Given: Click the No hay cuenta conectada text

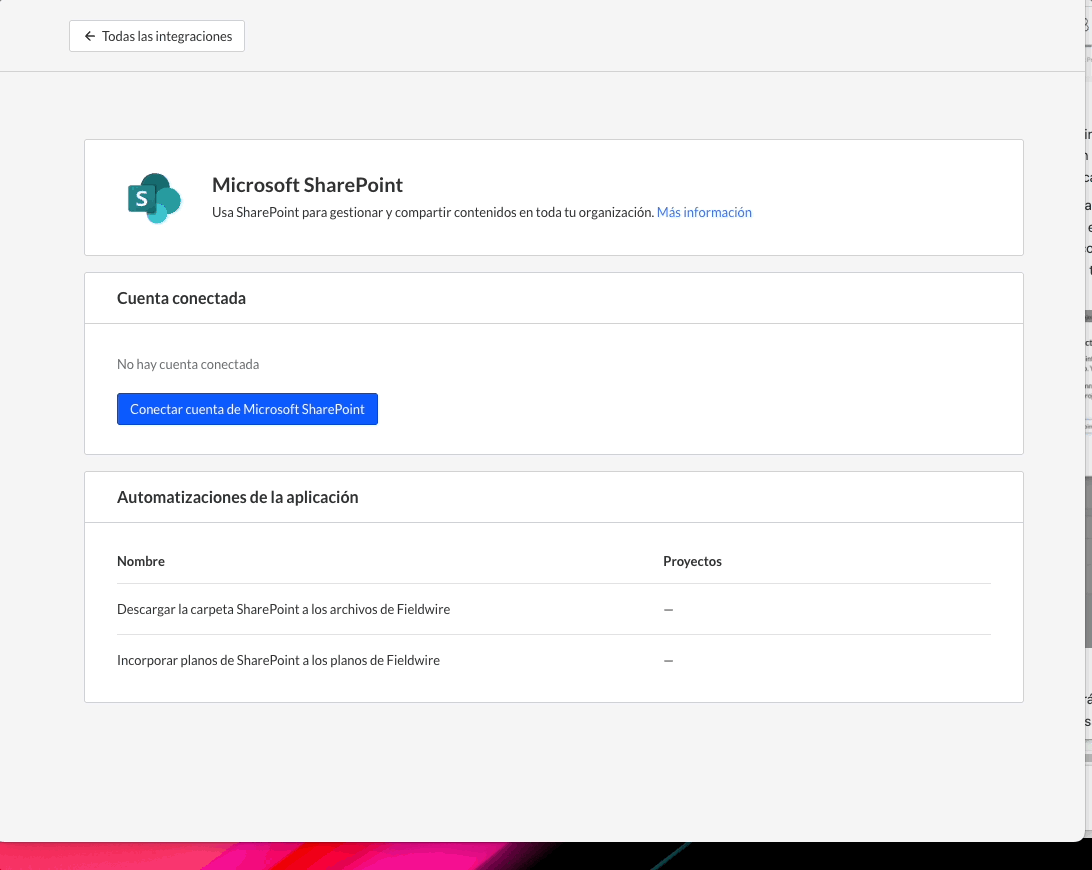Looking at the screenshot, I should pyautogui.click(x=188, y=364).
